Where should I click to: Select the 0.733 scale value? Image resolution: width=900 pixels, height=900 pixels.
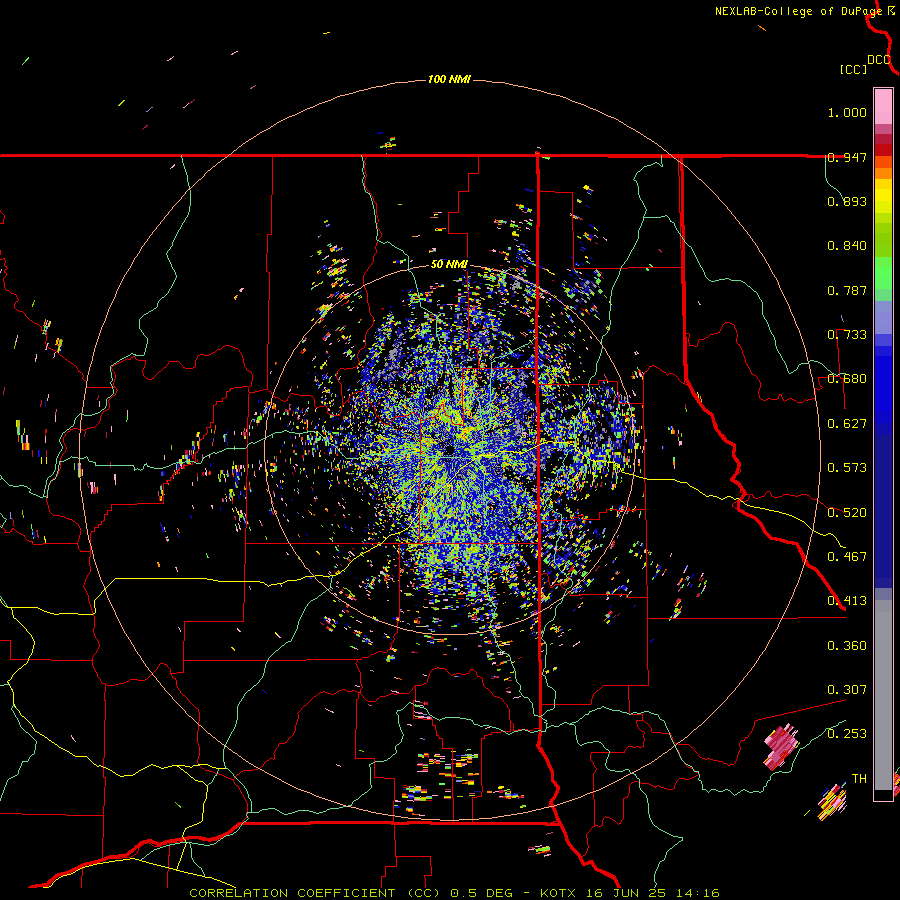(847, 335)
